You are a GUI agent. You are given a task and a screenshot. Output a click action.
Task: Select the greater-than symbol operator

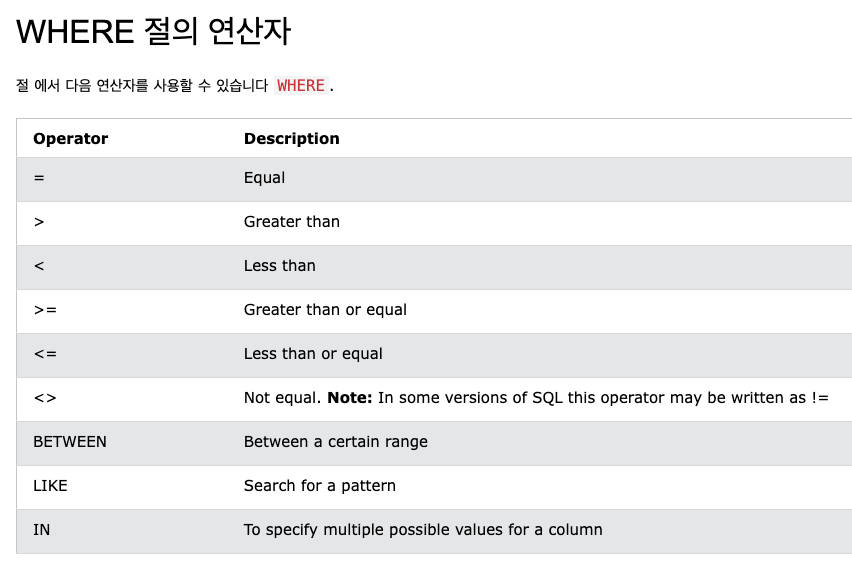[39, 222]
